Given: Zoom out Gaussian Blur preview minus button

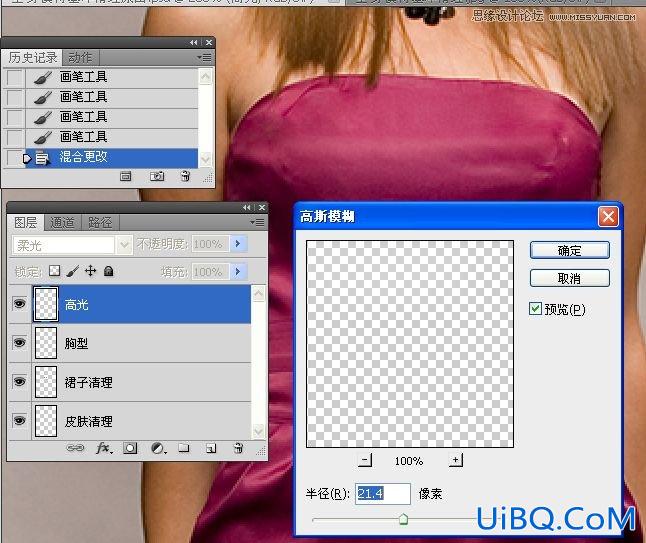Looking at the screenshot, I should click(x=365, y=460).
